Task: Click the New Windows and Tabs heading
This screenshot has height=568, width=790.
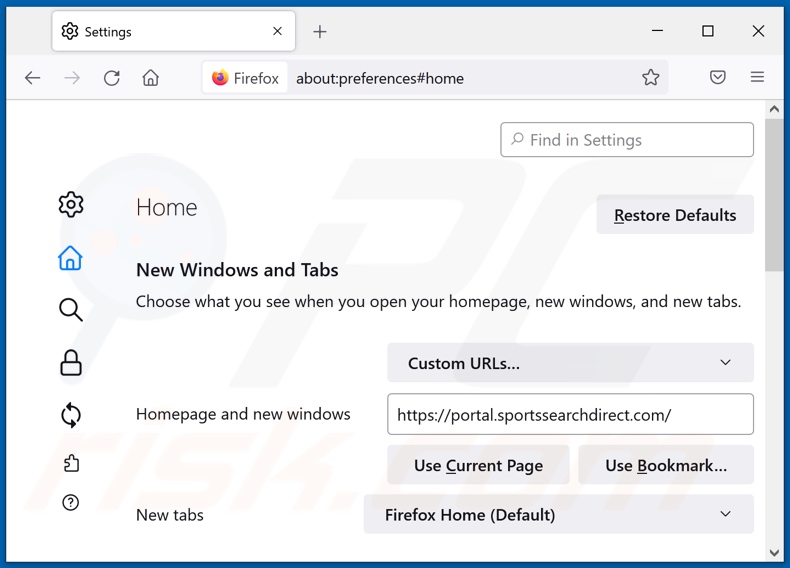Action: (237, 270)
